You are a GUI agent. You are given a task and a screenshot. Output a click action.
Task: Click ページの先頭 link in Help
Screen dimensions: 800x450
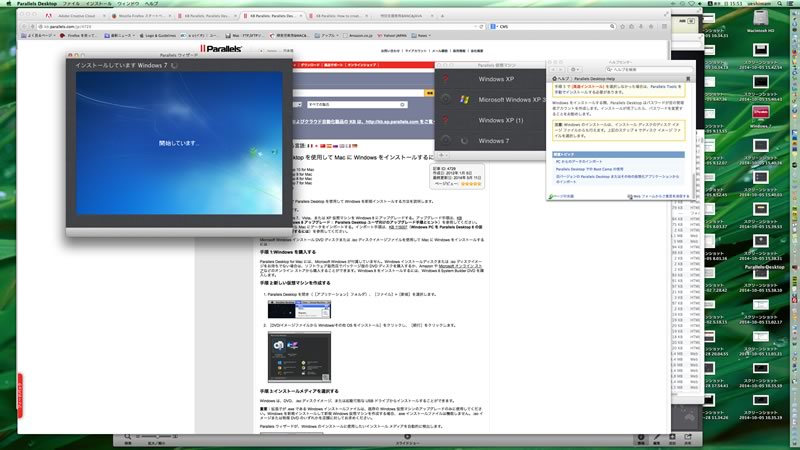561,196
